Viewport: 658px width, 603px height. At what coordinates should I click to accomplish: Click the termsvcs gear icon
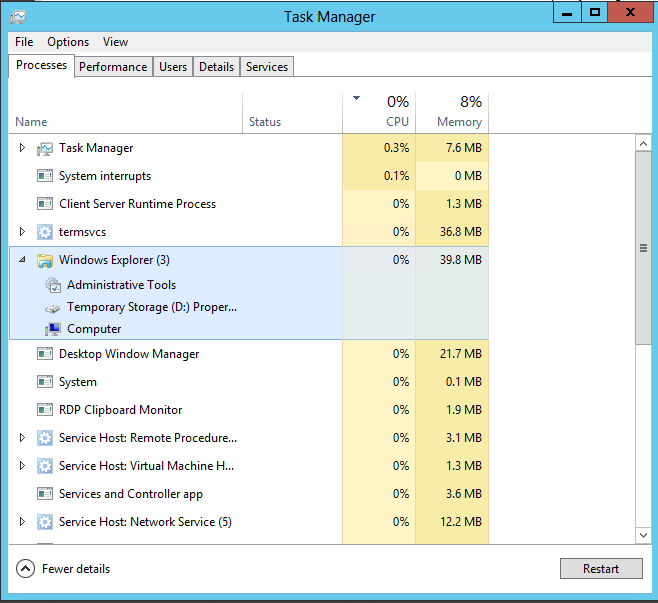click(x=44, y=232)
